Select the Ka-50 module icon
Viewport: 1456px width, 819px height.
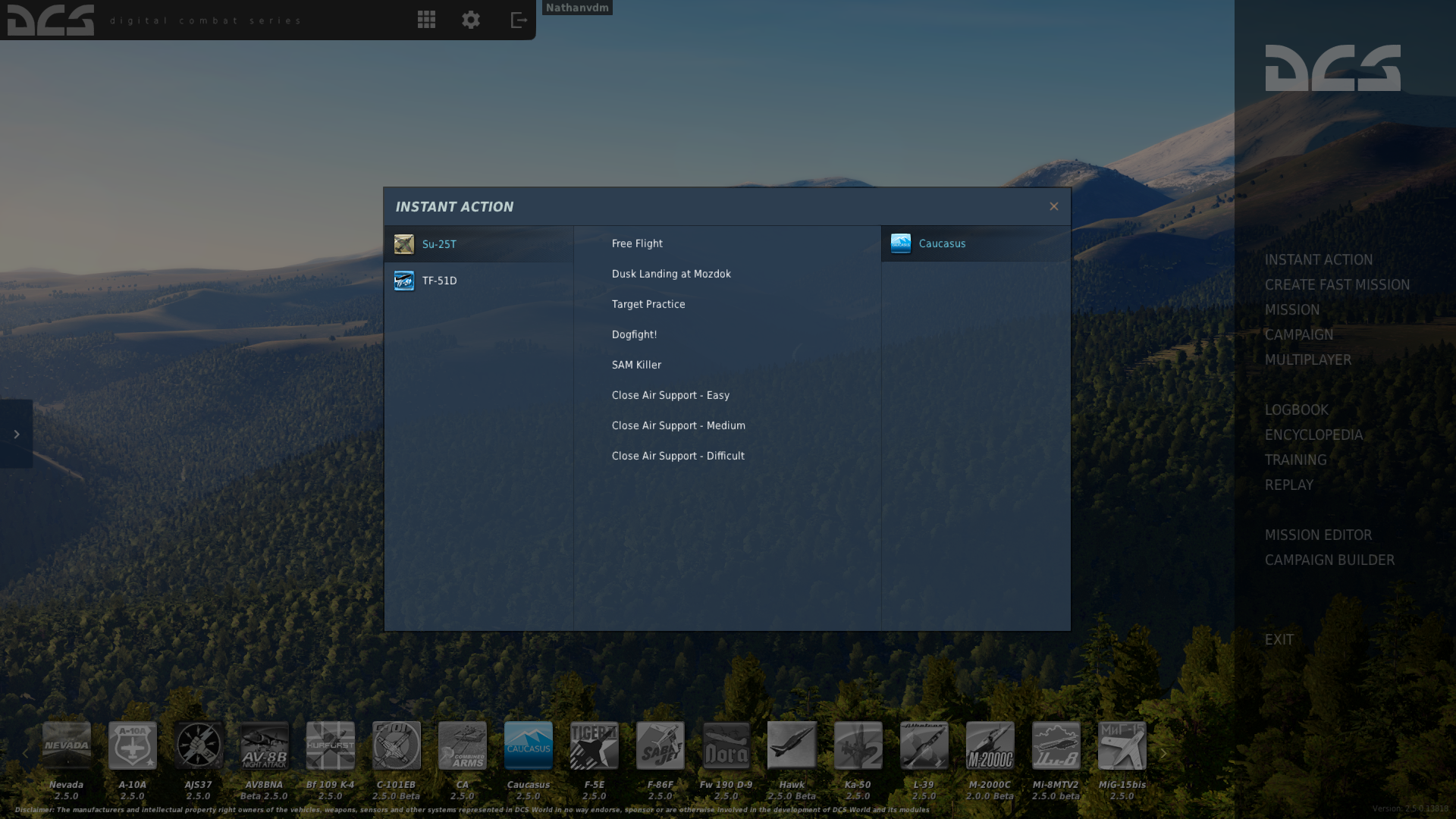coord(858,745)
